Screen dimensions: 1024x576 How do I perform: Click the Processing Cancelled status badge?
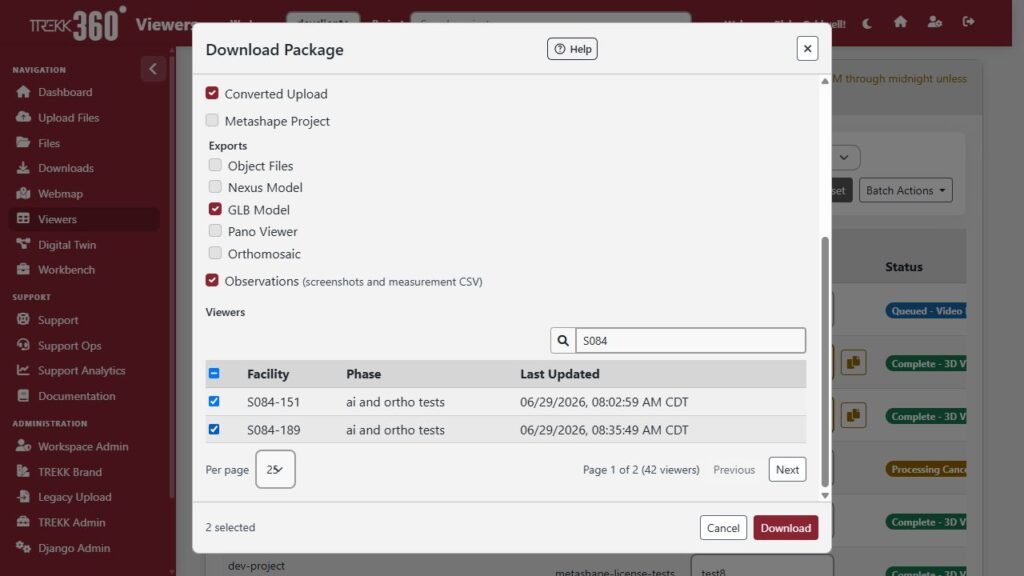coord(926,469)
